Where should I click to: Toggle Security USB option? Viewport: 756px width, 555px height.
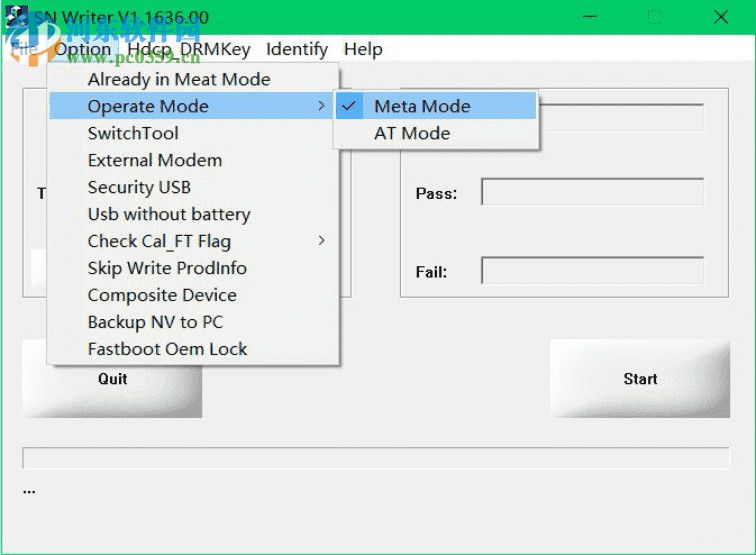[192, 187]
